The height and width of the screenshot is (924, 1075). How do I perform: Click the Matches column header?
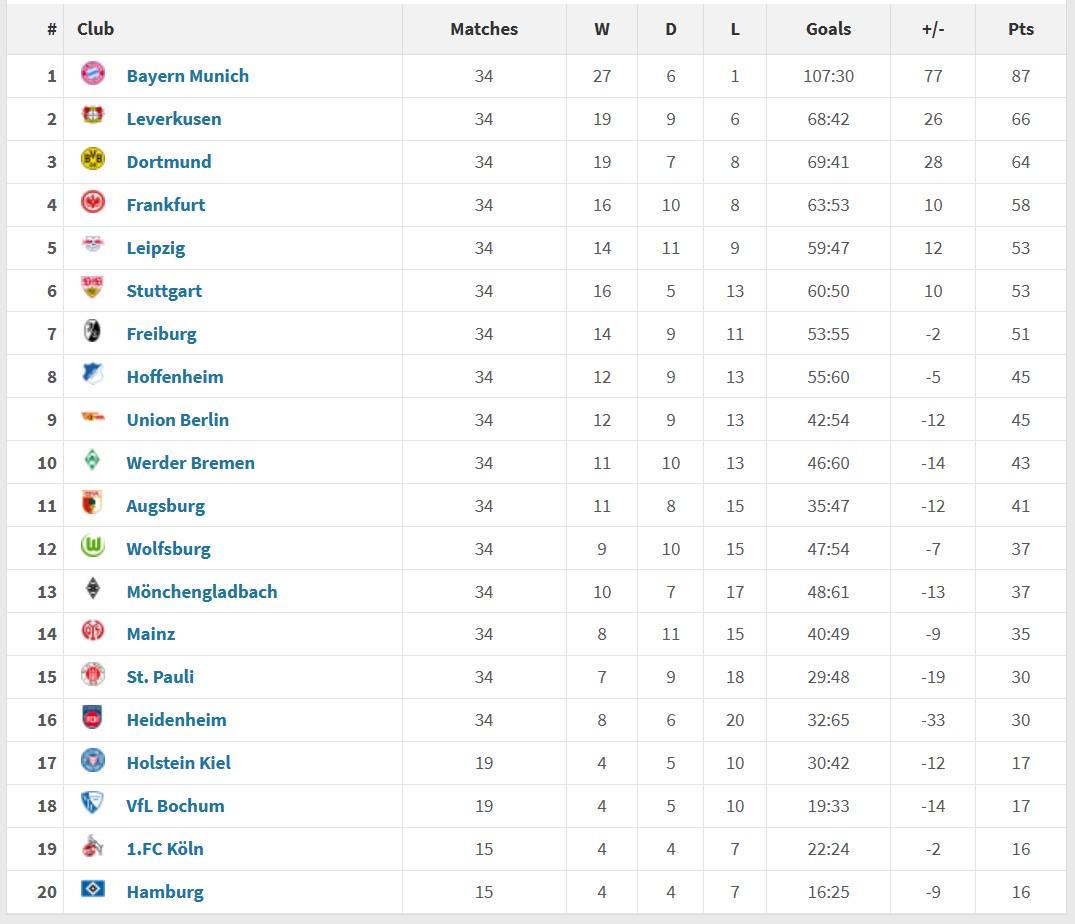[484, 29]
